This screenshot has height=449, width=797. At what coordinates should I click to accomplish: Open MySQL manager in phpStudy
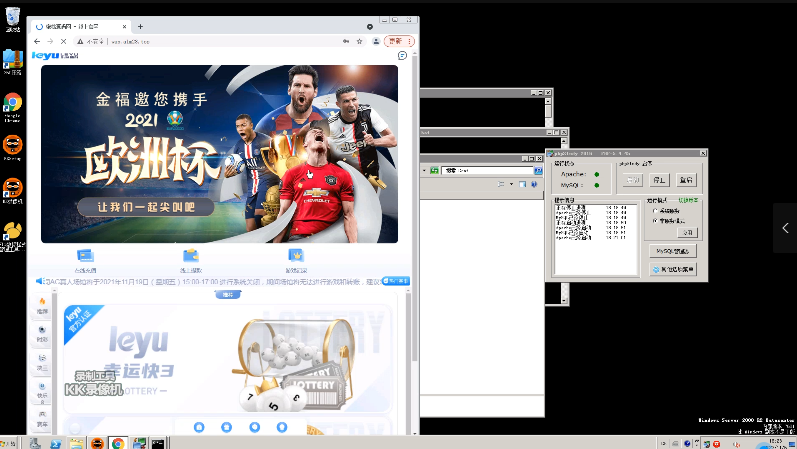(672, 251)
